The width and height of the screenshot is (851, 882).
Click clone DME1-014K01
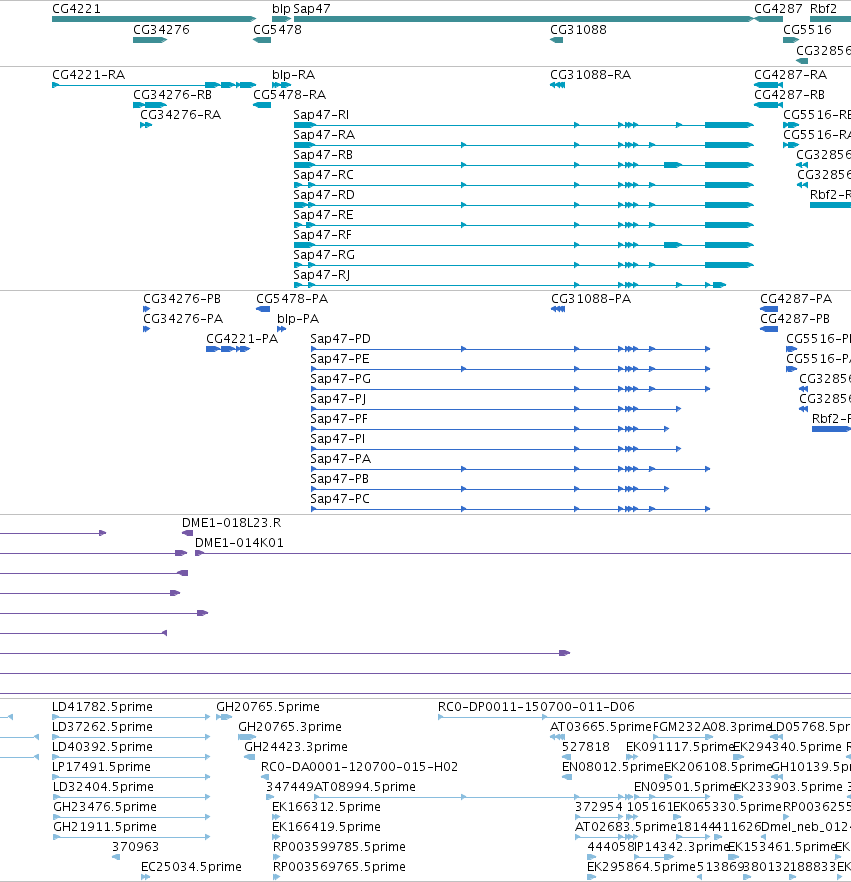click(239, 543)
